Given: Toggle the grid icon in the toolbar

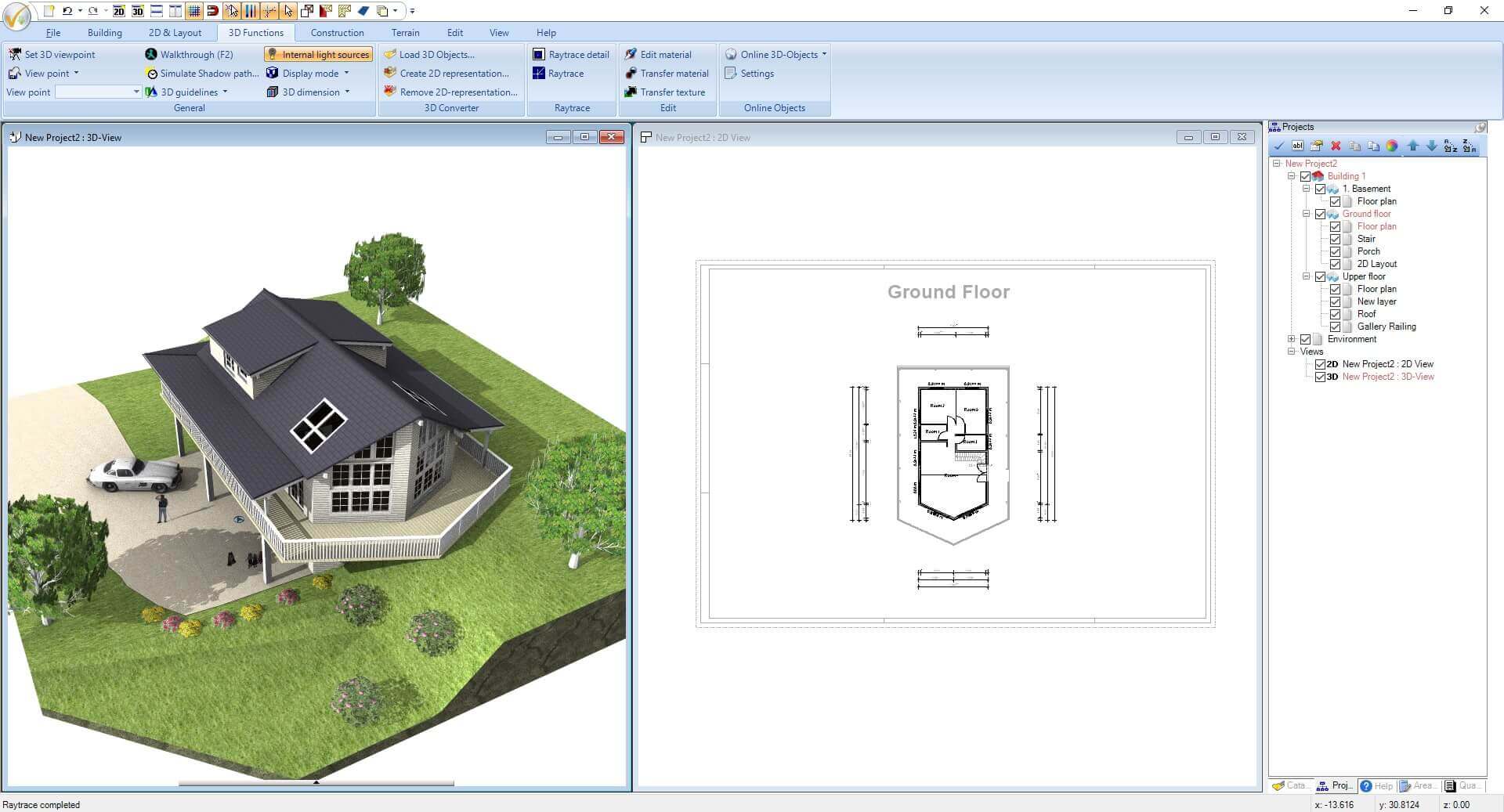Looking at the screenshot, I should pos(193,11).
